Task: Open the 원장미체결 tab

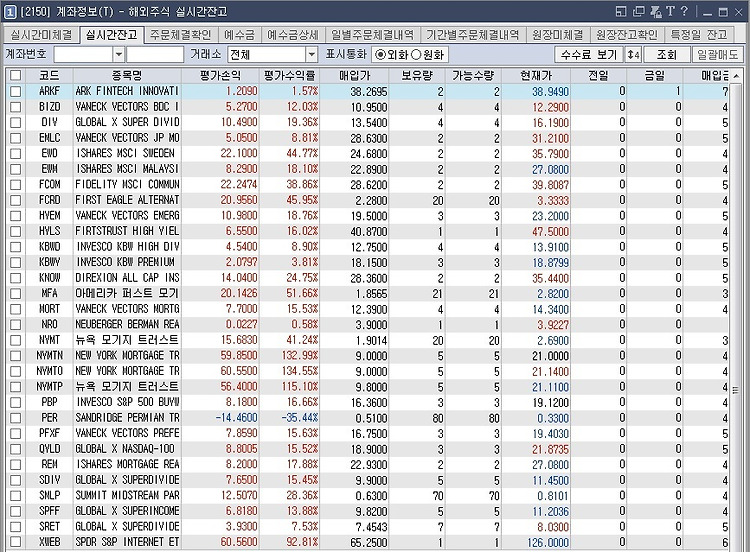Action: tap(558, 35)
